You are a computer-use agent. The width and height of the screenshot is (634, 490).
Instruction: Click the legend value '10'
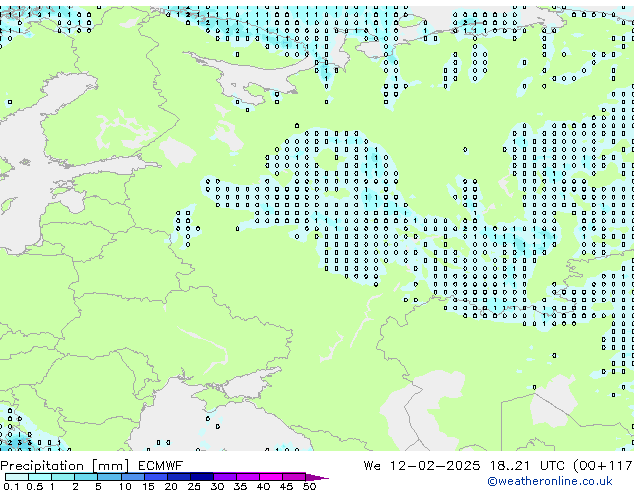pyautogui.click(x=125, y=486)
